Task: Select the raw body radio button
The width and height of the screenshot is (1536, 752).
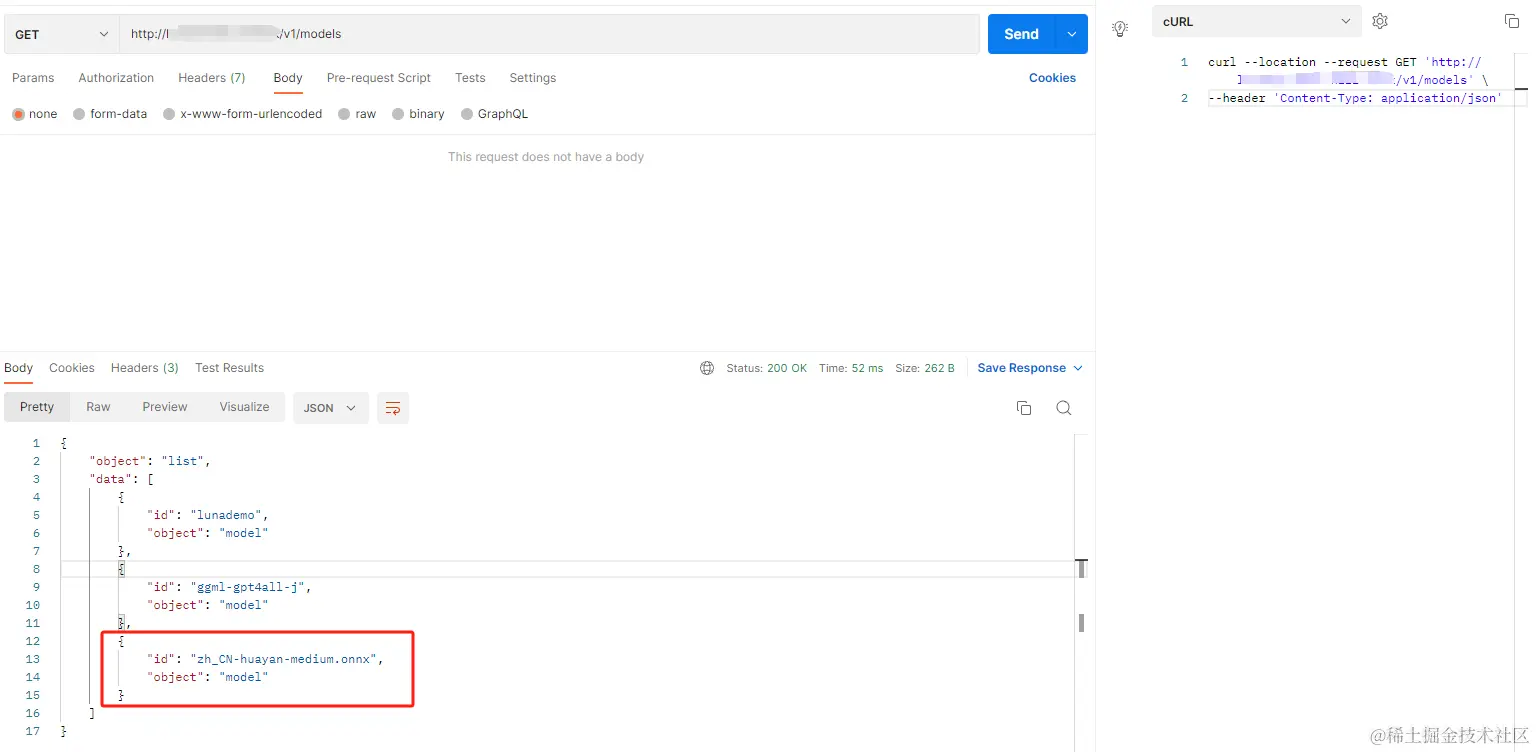Action: pos(344,114)
